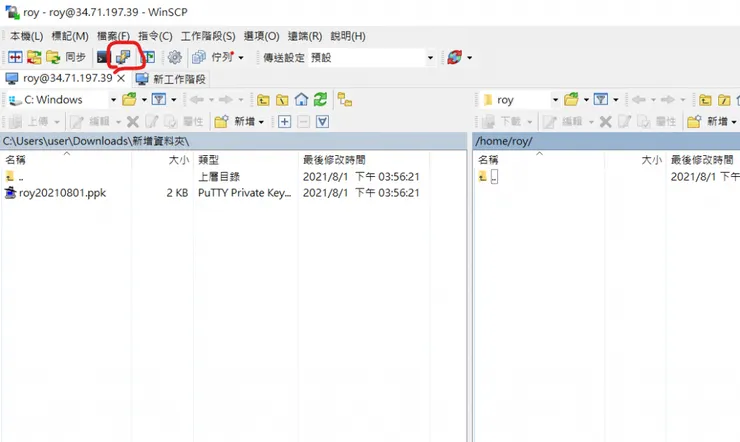740x442 pixels.
Task: Open the 遠端(R) menu
Action: pos(305,36)
